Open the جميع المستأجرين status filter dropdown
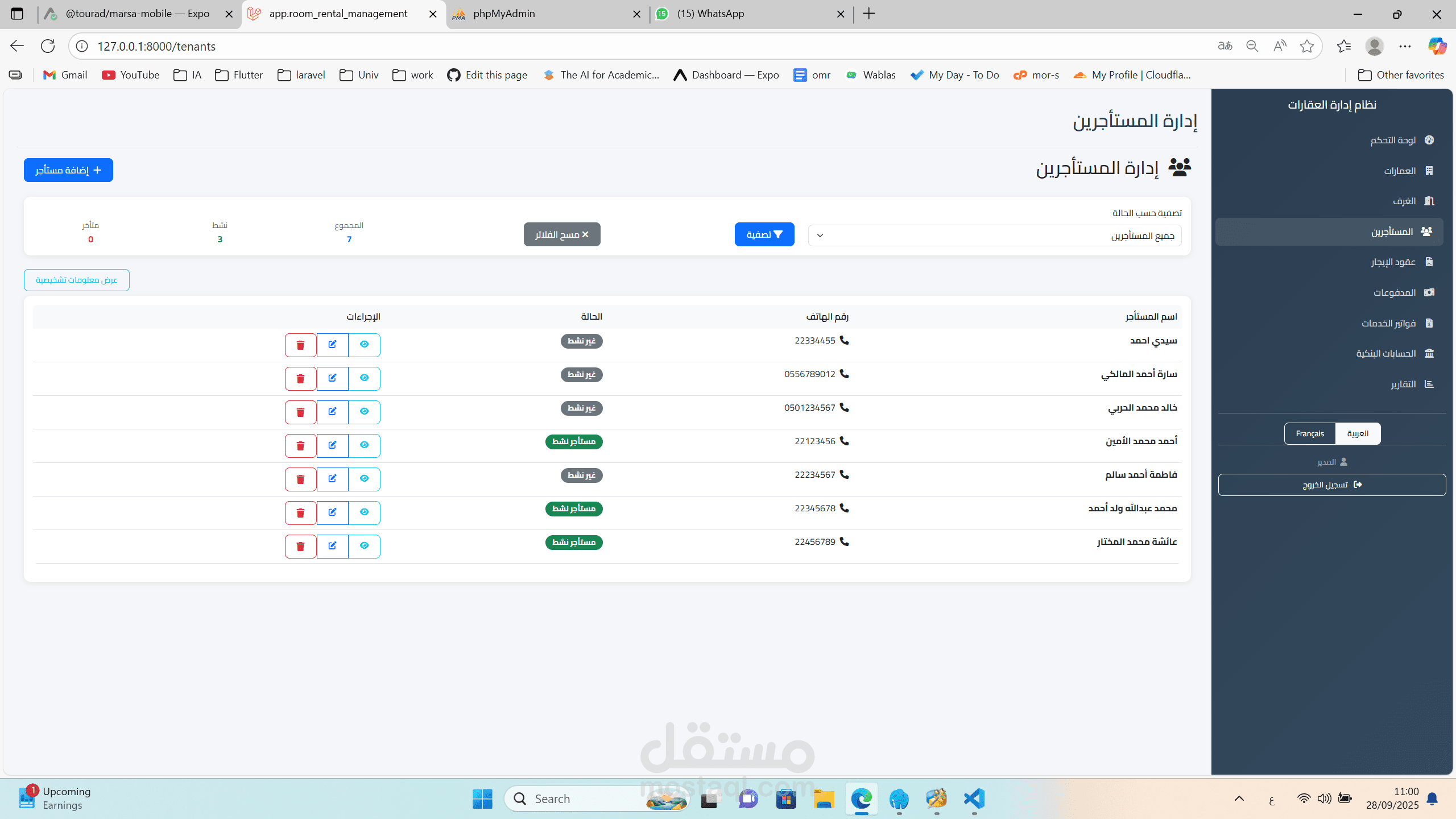The image size is (1456, 819). click(x=994, y=235)
